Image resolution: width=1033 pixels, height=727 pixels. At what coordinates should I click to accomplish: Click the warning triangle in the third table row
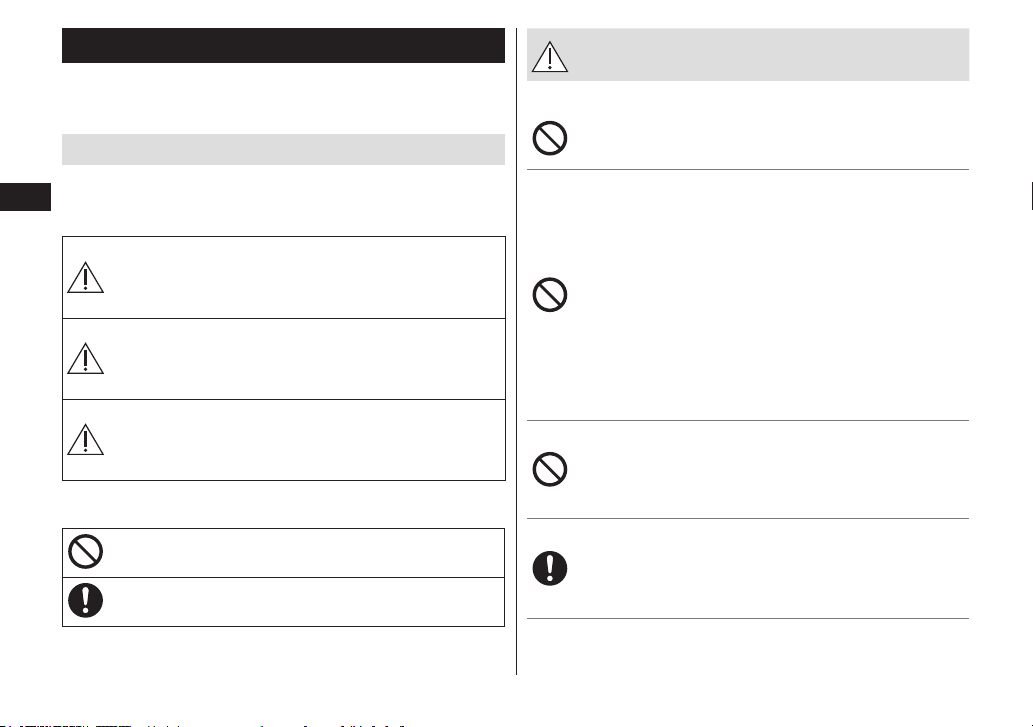click(85, 440)
